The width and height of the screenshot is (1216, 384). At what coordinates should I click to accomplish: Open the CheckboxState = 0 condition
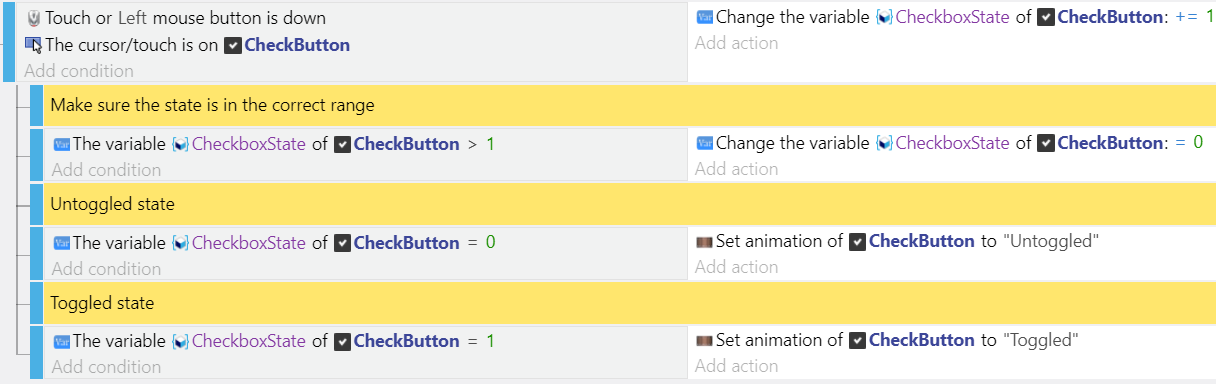[274, 242]
